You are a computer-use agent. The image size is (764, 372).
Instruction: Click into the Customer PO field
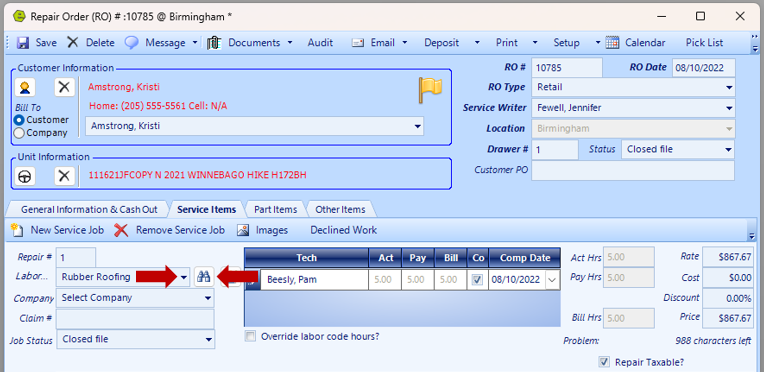[632, 171]
